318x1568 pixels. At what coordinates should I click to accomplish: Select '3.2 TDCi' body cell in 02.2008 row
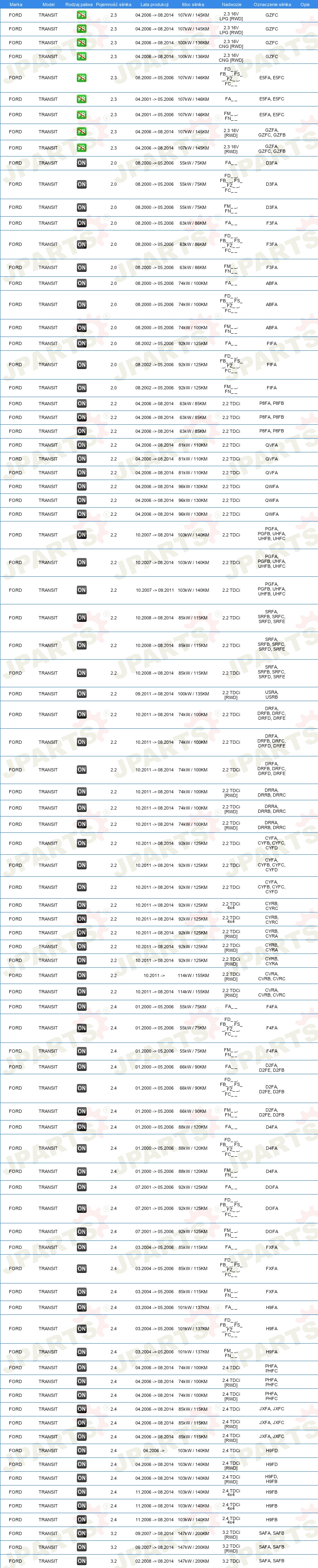click(x=231, y=1561)
